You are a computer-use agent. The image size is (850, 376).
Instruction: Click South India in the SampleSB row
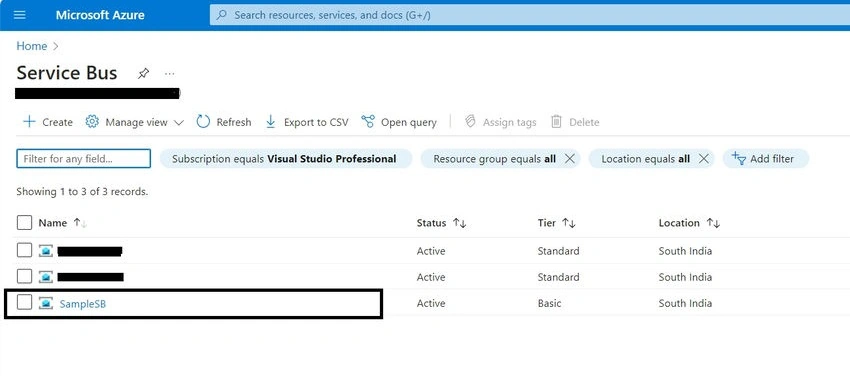click(685, 303)
